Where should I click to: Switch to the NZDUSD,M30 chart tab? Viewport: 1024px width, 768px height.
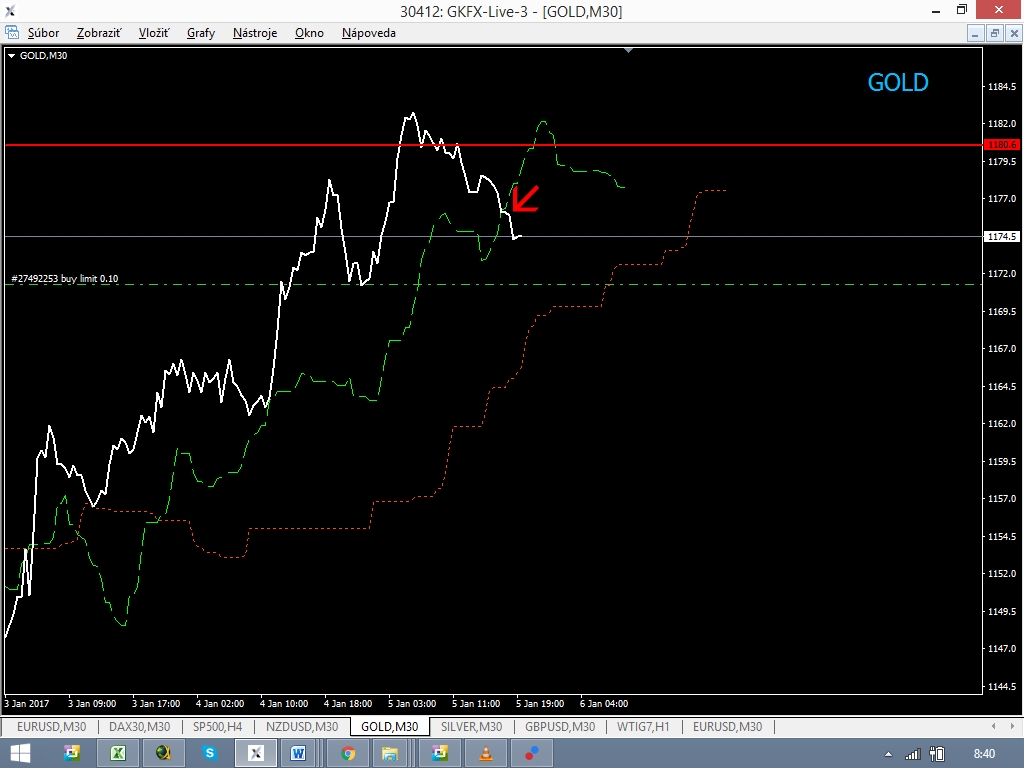(x=302, y=726)
